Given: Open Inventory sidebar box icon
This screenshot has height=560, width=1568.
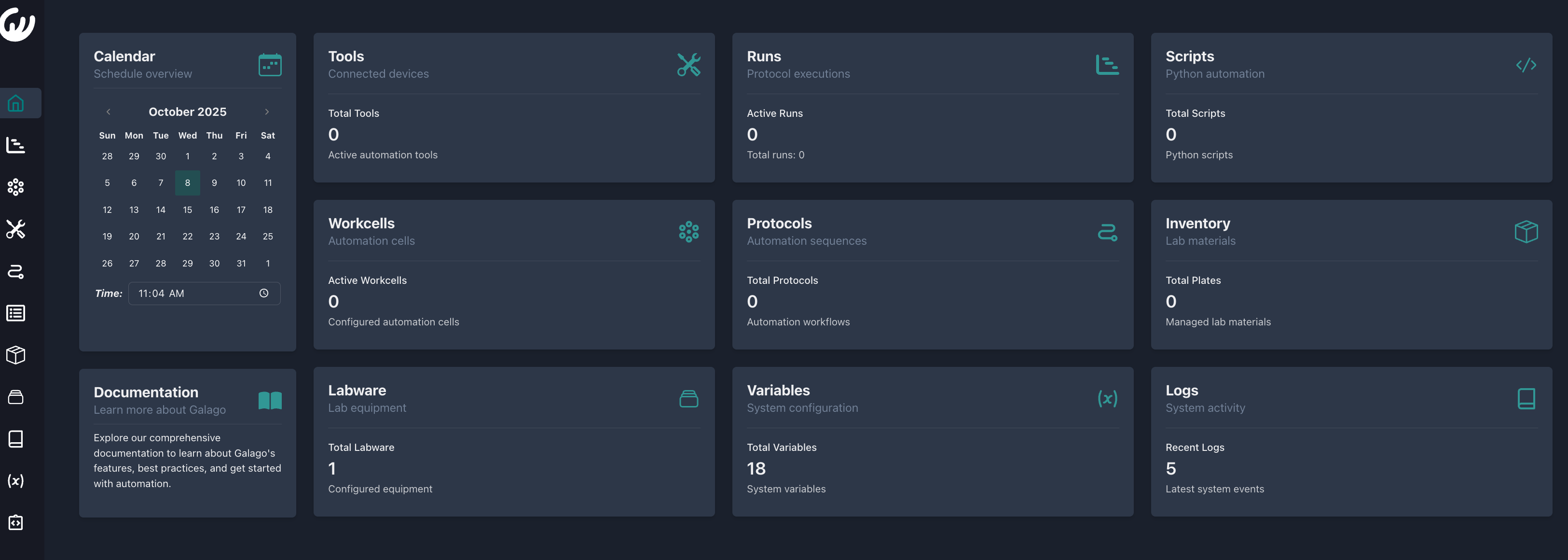Looking at the screenshot, I should 16,355.
